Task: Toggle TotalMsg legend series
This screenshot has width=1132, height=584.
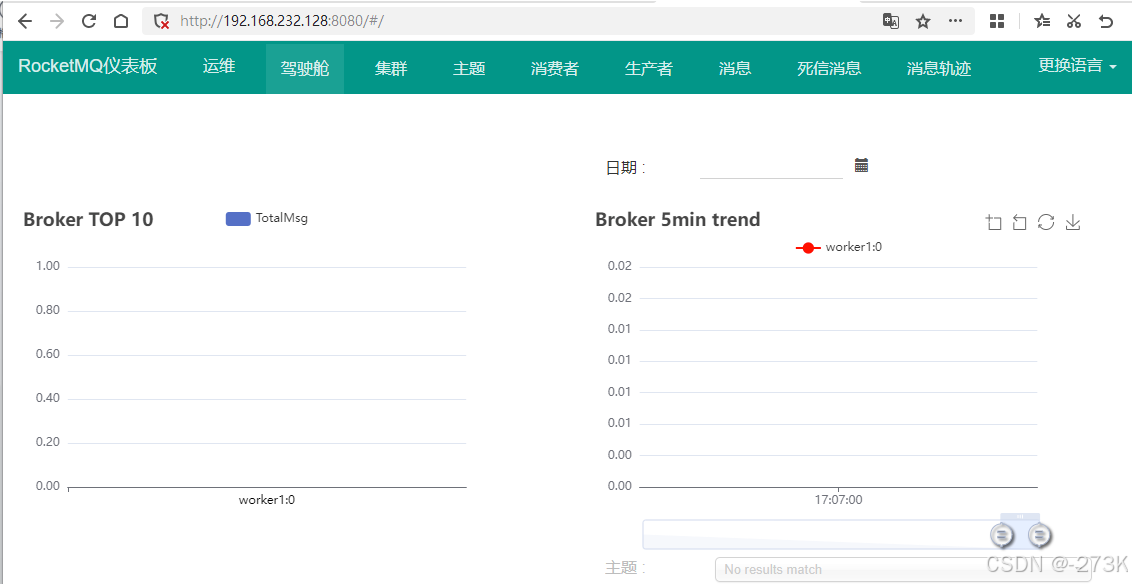Action: pyautogui.click(x=266, y=218)
